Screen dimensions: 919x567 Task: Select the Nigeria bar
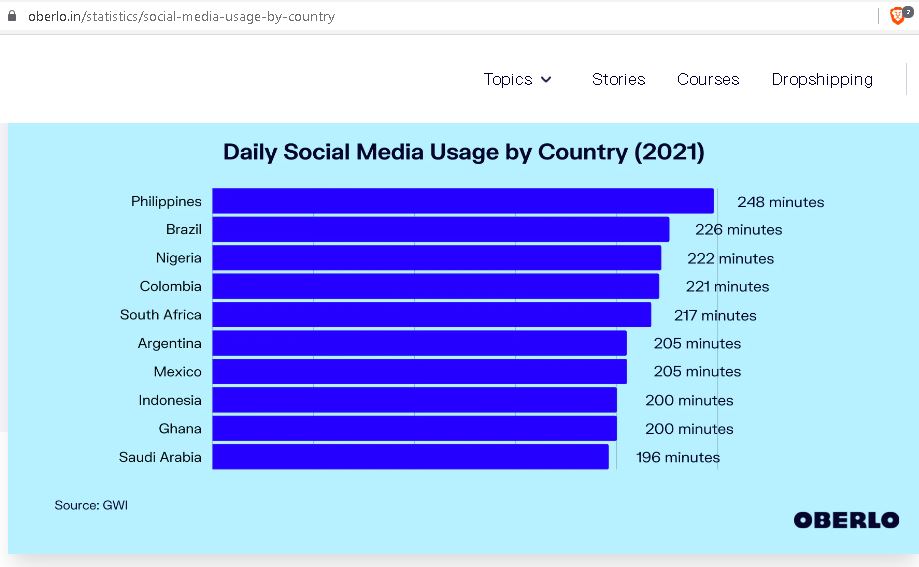click(436, 258)
